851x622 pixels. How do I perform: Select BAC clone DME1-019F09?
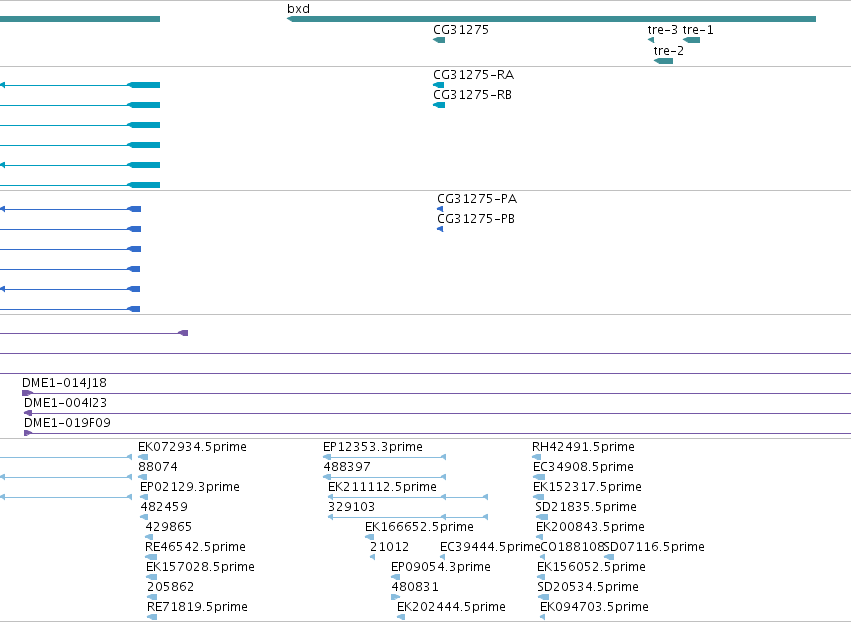click(67, 423)
